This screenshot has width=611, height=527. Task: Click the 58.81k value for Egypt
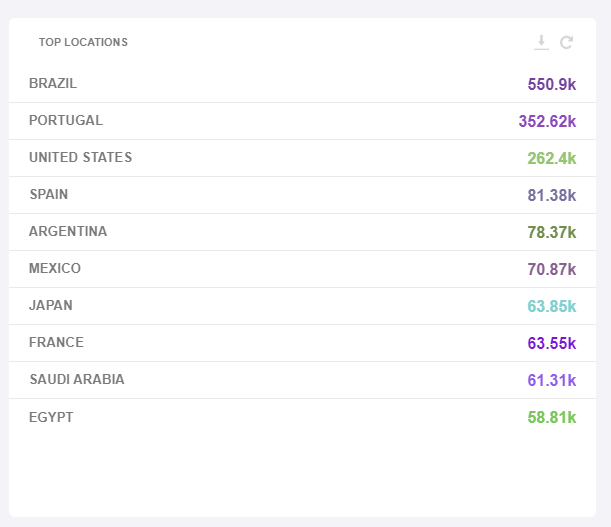552,418
